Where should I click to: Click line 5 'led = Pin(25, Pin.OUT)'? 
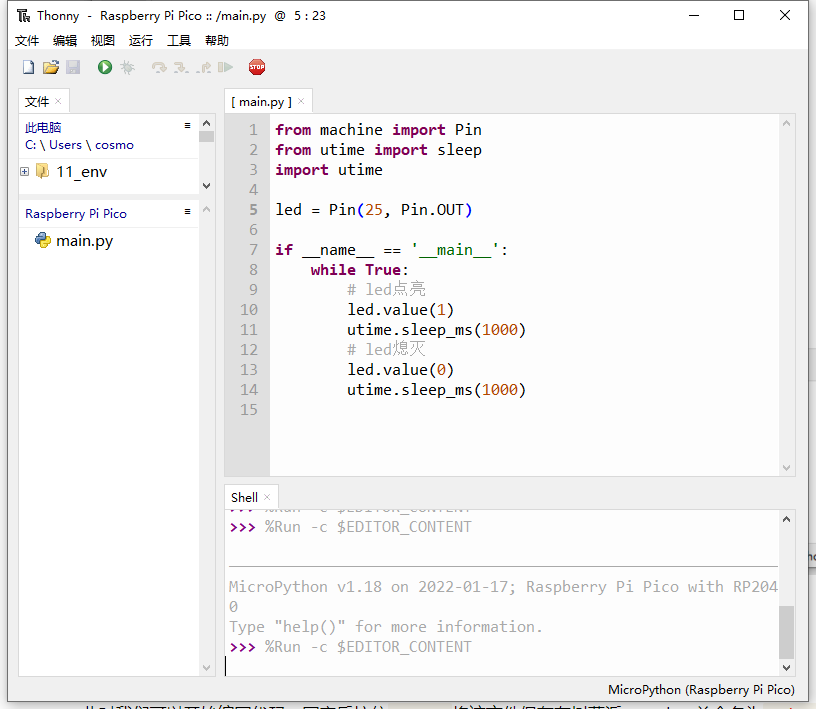tap(373, 210)
